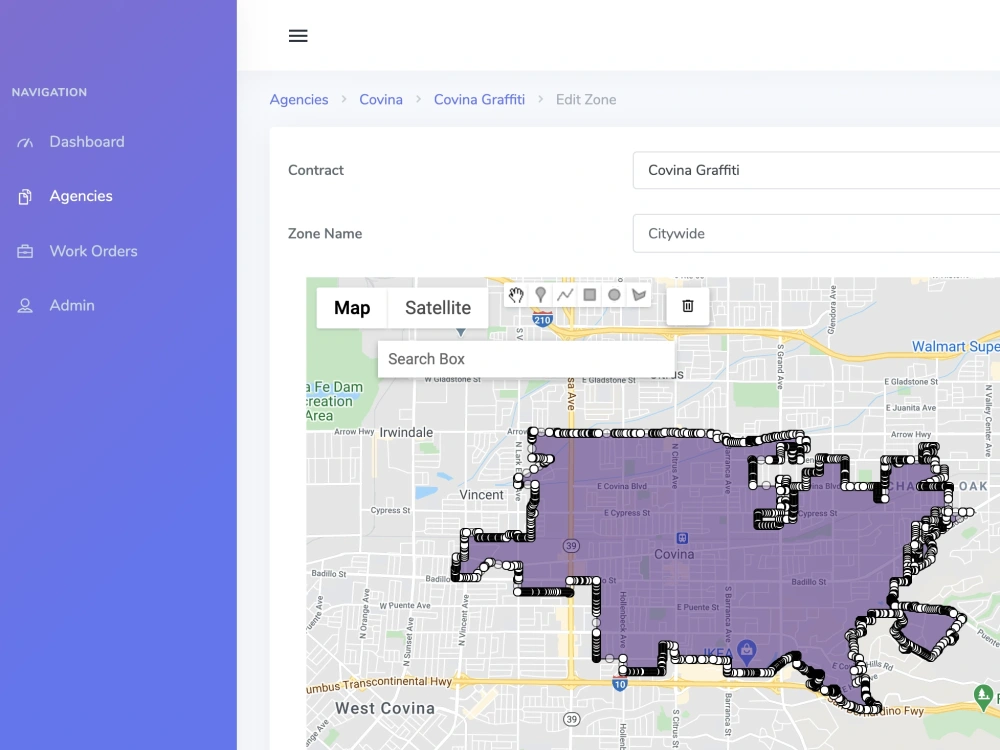
Task: Click the Edit Zone breadcrumb text
Action: point(586,99)
